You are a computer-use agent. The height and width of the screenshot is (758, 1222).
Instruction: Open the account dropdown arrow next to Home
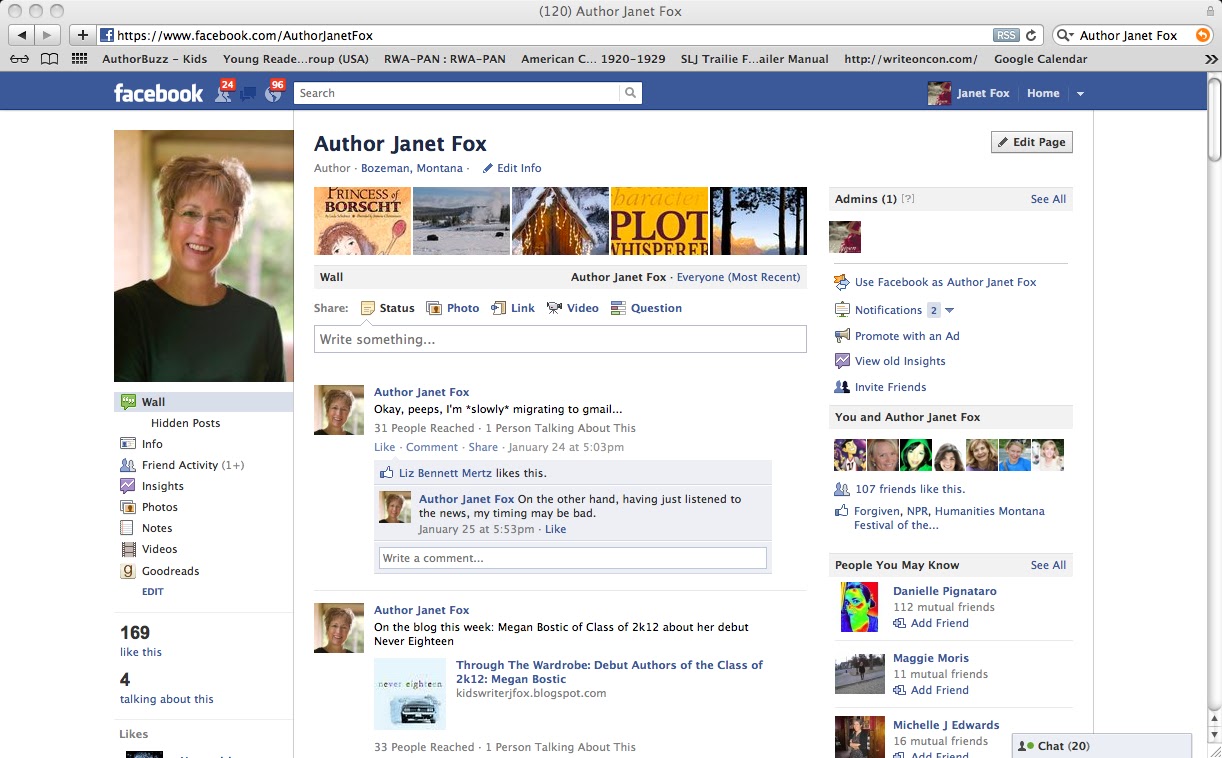(x=1080, y=94)
